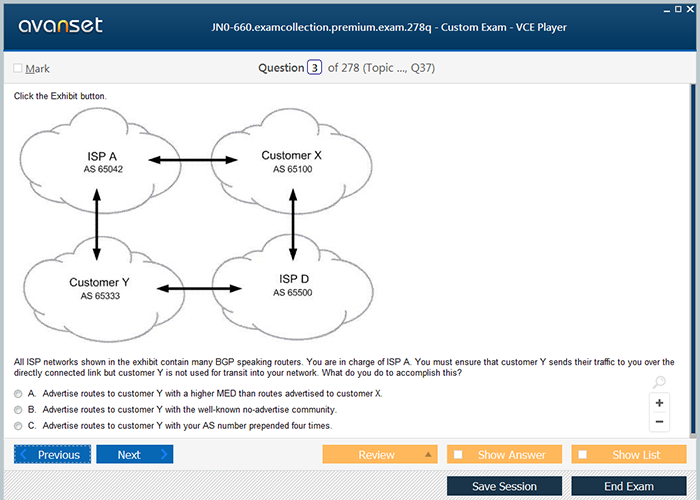Click the AS 65042 text
Screen dimensions: 700x500
103,169
